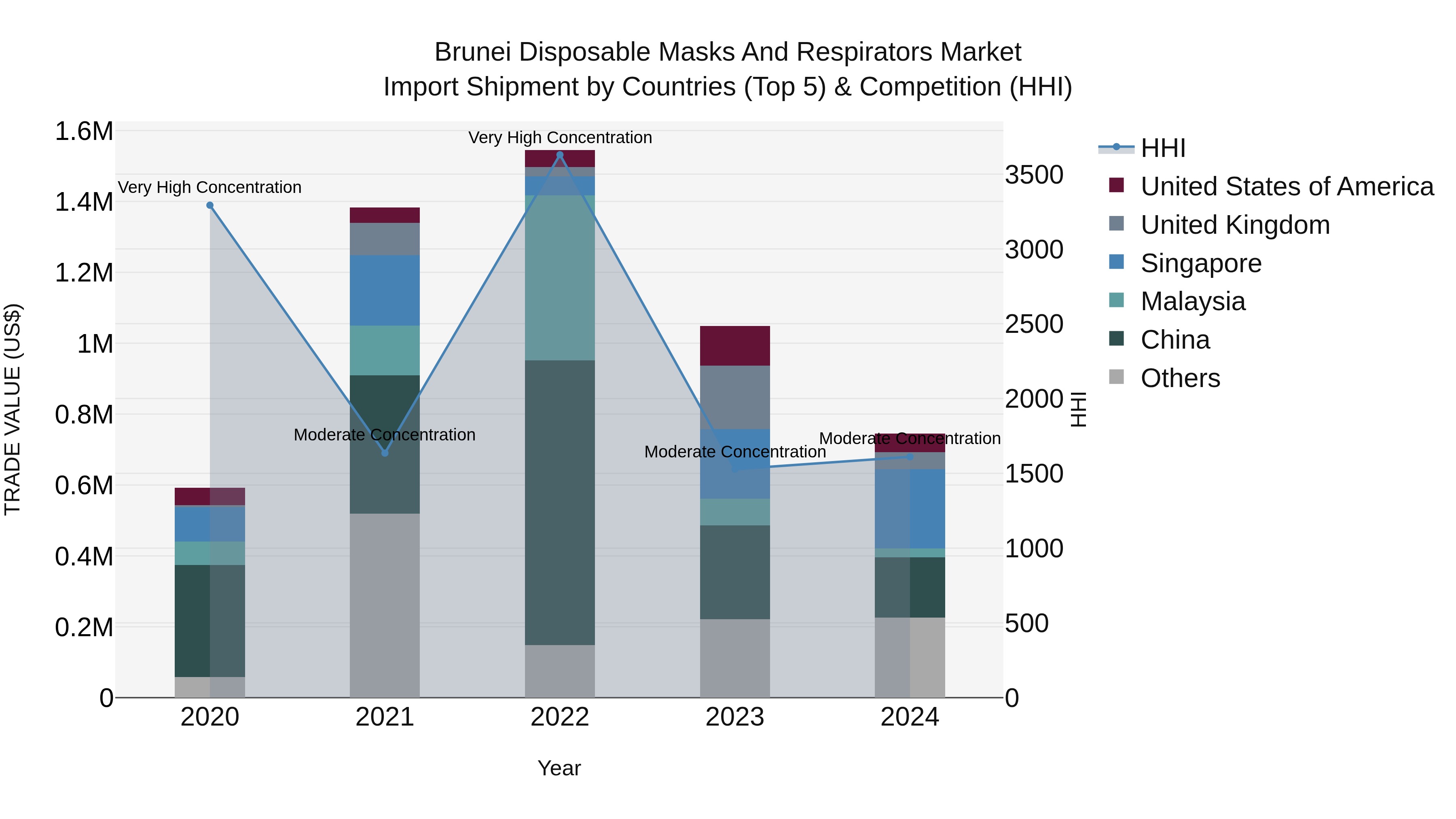Click the 'Moderate Concentration' label near 2021
Viewport: 1456px width, 819px height.
(385, 435)
